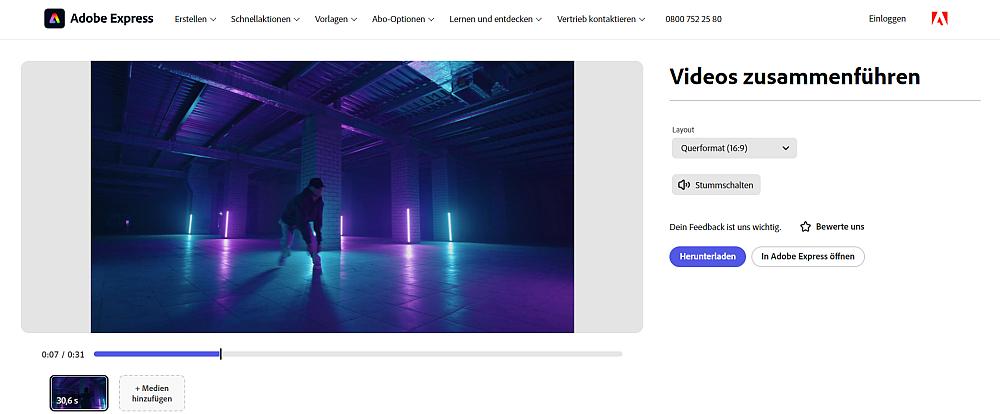Click In Adobe Express öffnen button
This screenshot has height=414, width=1000.
[808, 256]
